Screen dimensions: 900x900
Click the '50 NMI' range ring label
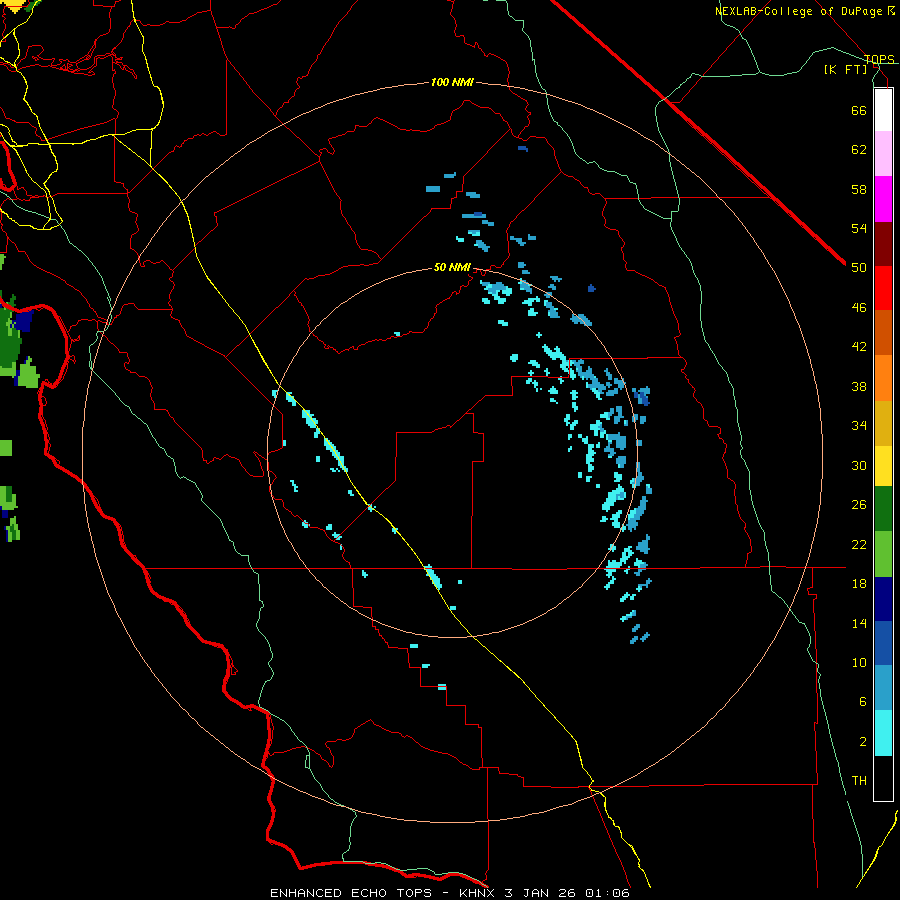pyautogui.click(x=452, y=267)
